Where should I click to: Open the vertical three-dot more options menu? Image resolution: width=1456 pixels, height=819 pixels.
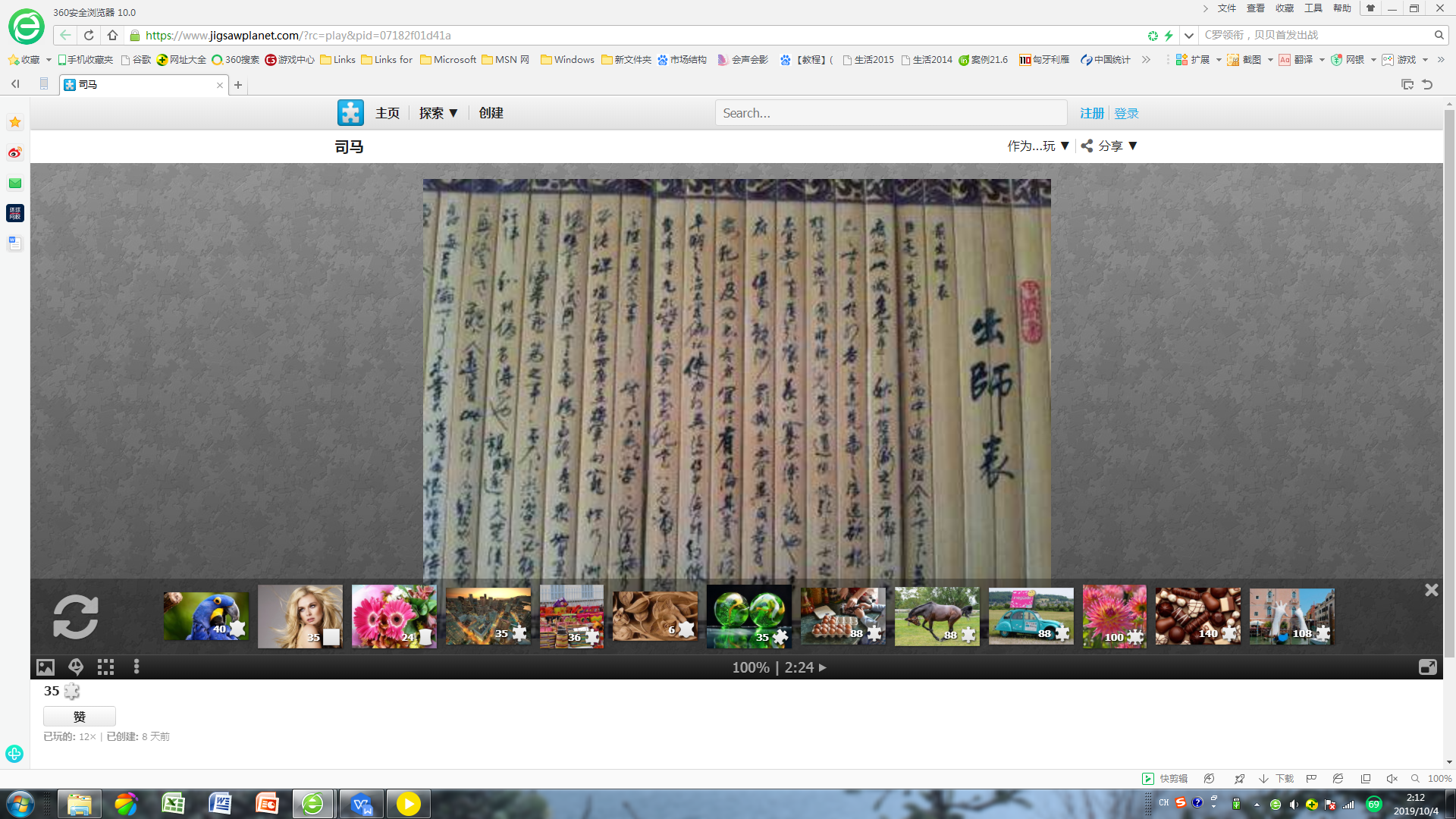[136, 667]
